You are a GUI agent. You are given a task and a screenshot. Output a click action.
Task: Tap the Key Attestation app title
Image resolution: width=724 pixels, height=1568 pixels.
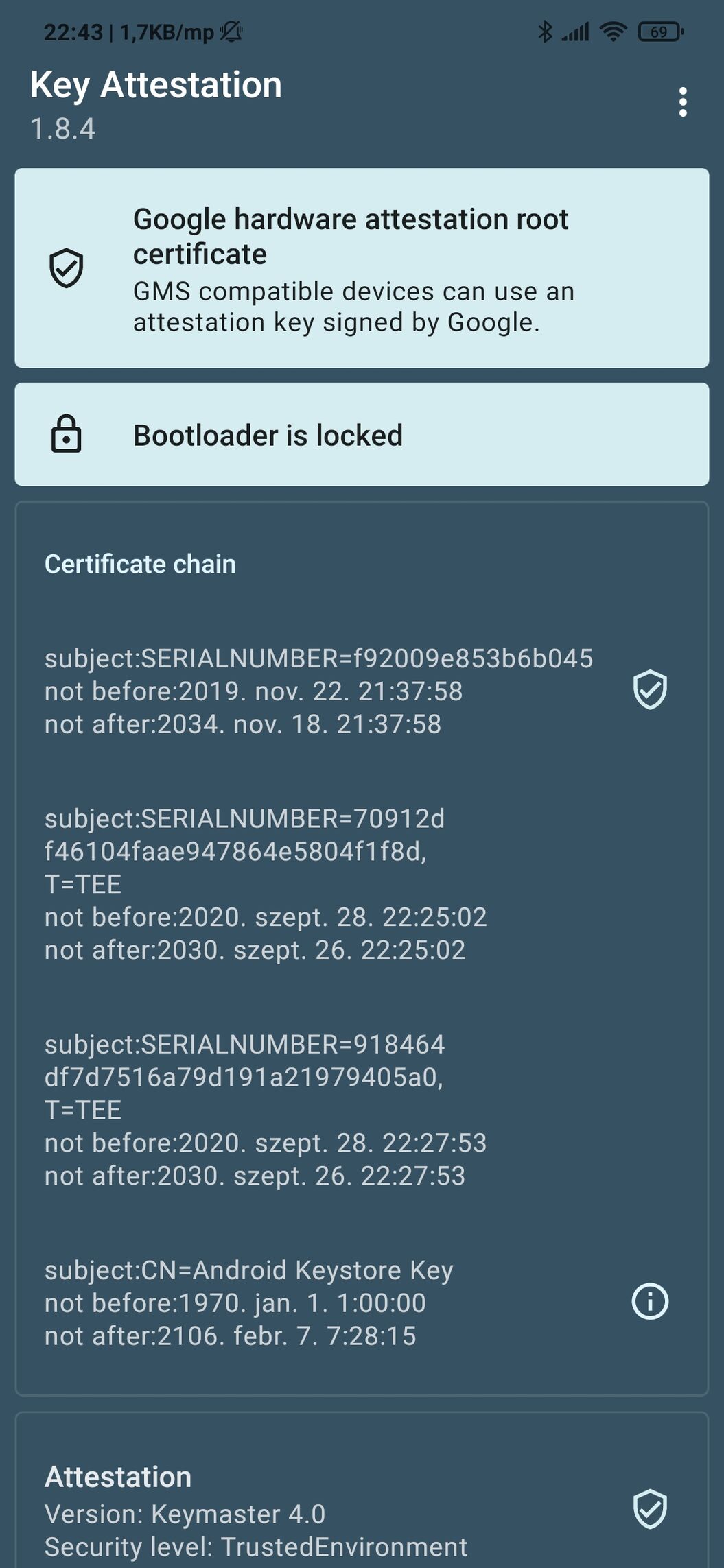tap(156, 86)
